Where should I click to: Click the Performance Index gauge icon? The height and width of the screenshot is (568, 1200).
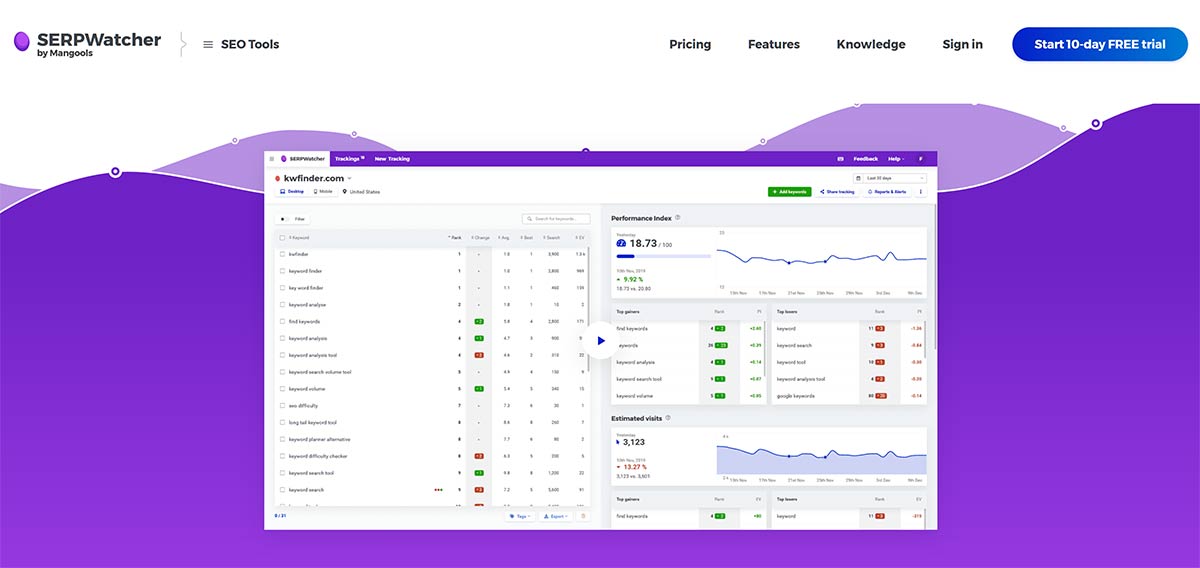pyautogui.click(x=621, y=243)
